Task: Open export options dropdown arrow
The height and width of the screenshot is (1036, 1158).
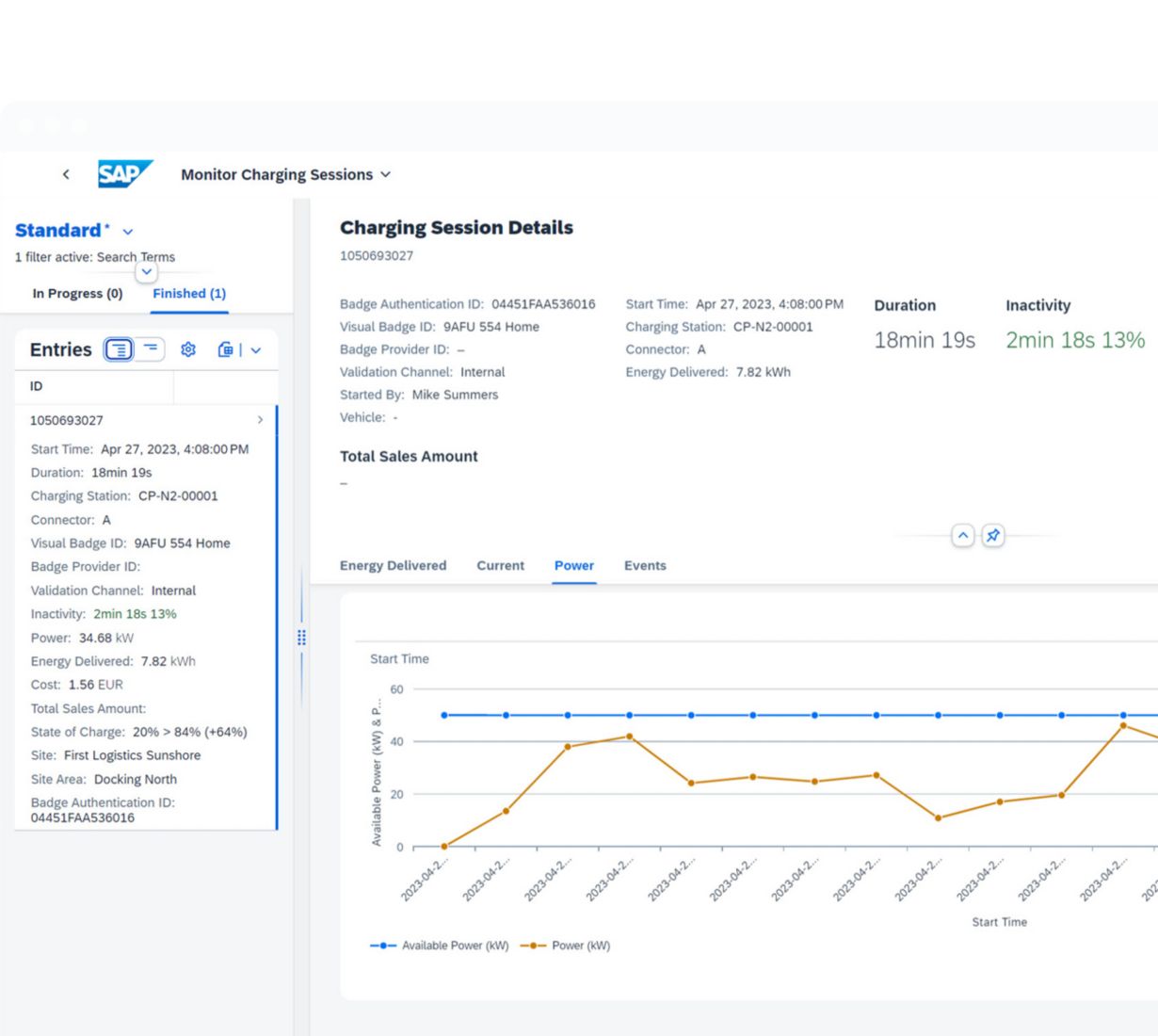Action: click(256, 350)
